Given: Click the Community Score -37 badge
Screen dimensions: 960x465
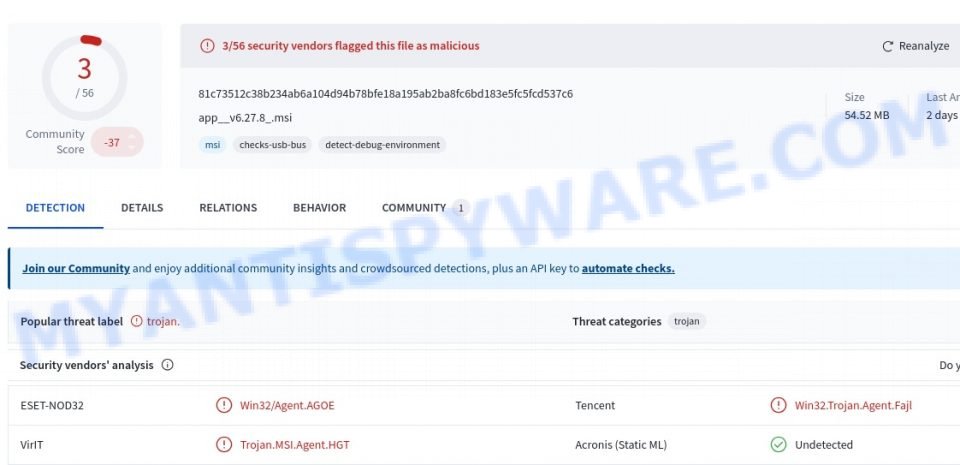Looking at the screenshot, I should click(x=117, y=143).
